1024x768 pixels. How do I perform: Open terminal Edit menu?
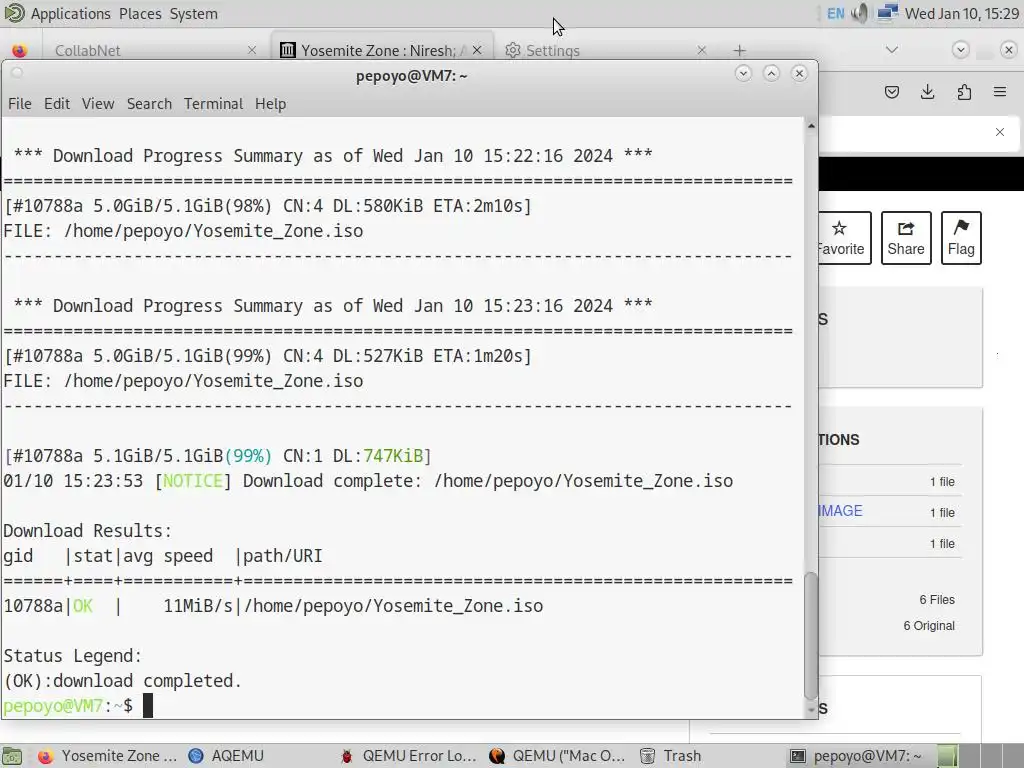pyautogui.click(x=57, y=104)
